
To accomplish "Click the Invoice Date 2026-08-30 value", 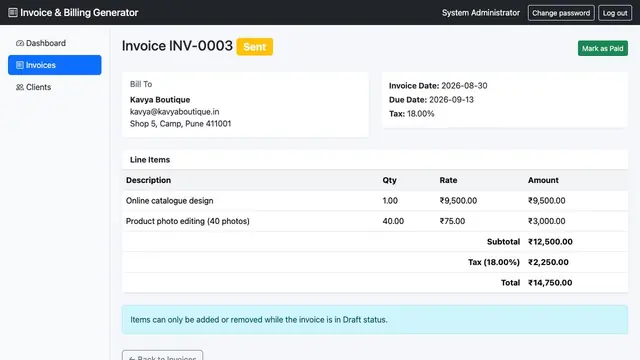I will pos(464,86).
